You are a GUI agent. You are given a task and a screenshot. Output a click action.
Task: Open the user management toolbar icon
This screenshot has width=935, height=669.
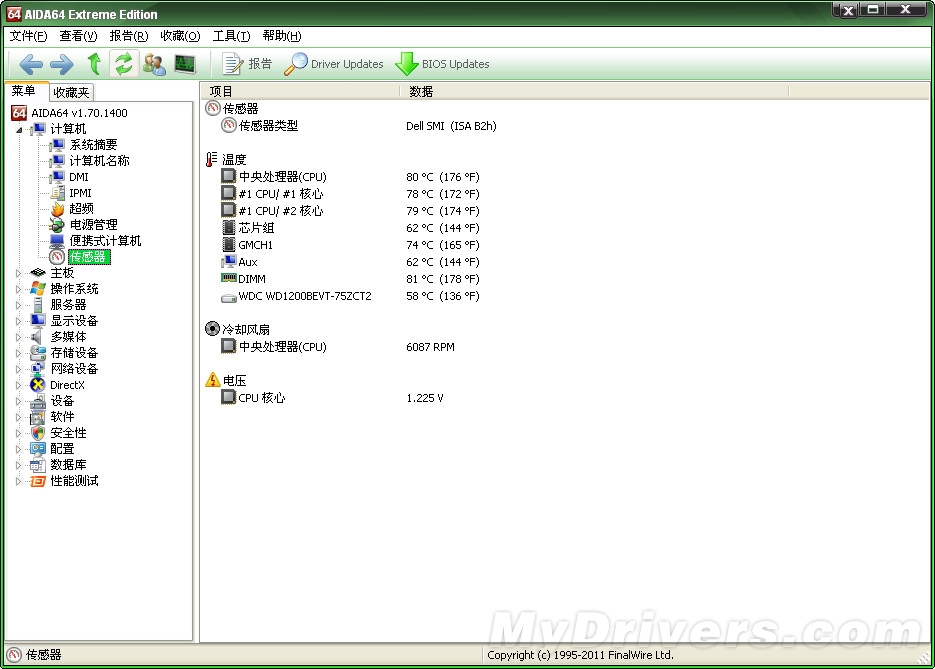154,64
